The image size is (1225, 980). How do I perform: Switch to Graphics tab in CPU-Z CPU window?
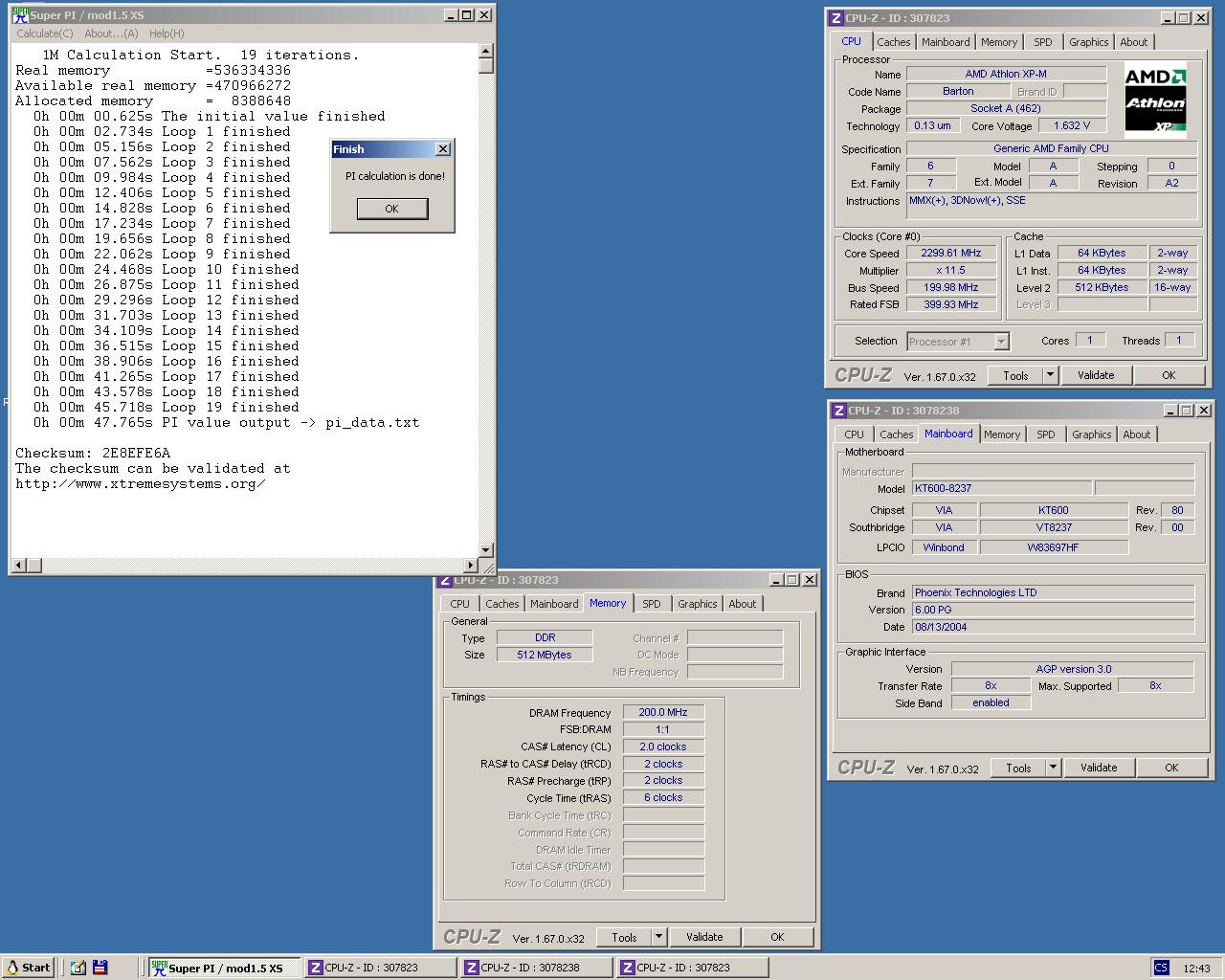(1089, 42)
